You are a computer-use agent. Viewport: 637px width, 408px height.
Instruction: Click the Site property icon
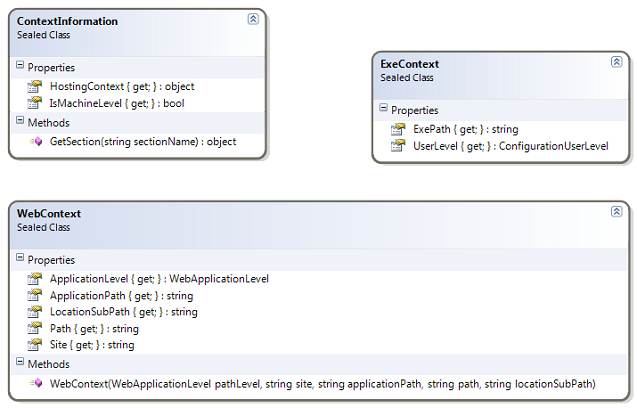(35, 345)
